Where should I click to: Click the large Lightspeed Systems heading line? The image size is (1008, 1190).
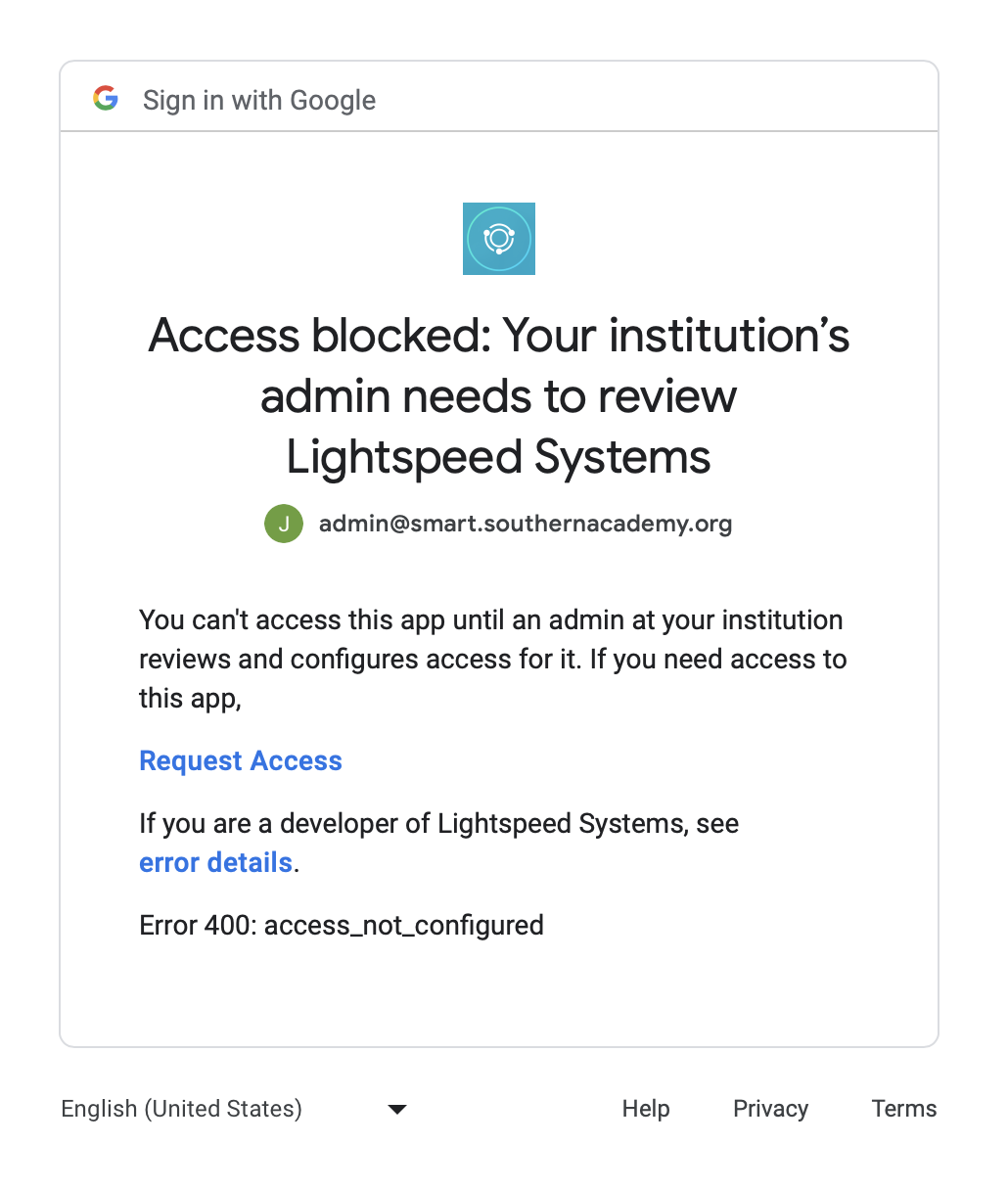click(x=499, y=457)
